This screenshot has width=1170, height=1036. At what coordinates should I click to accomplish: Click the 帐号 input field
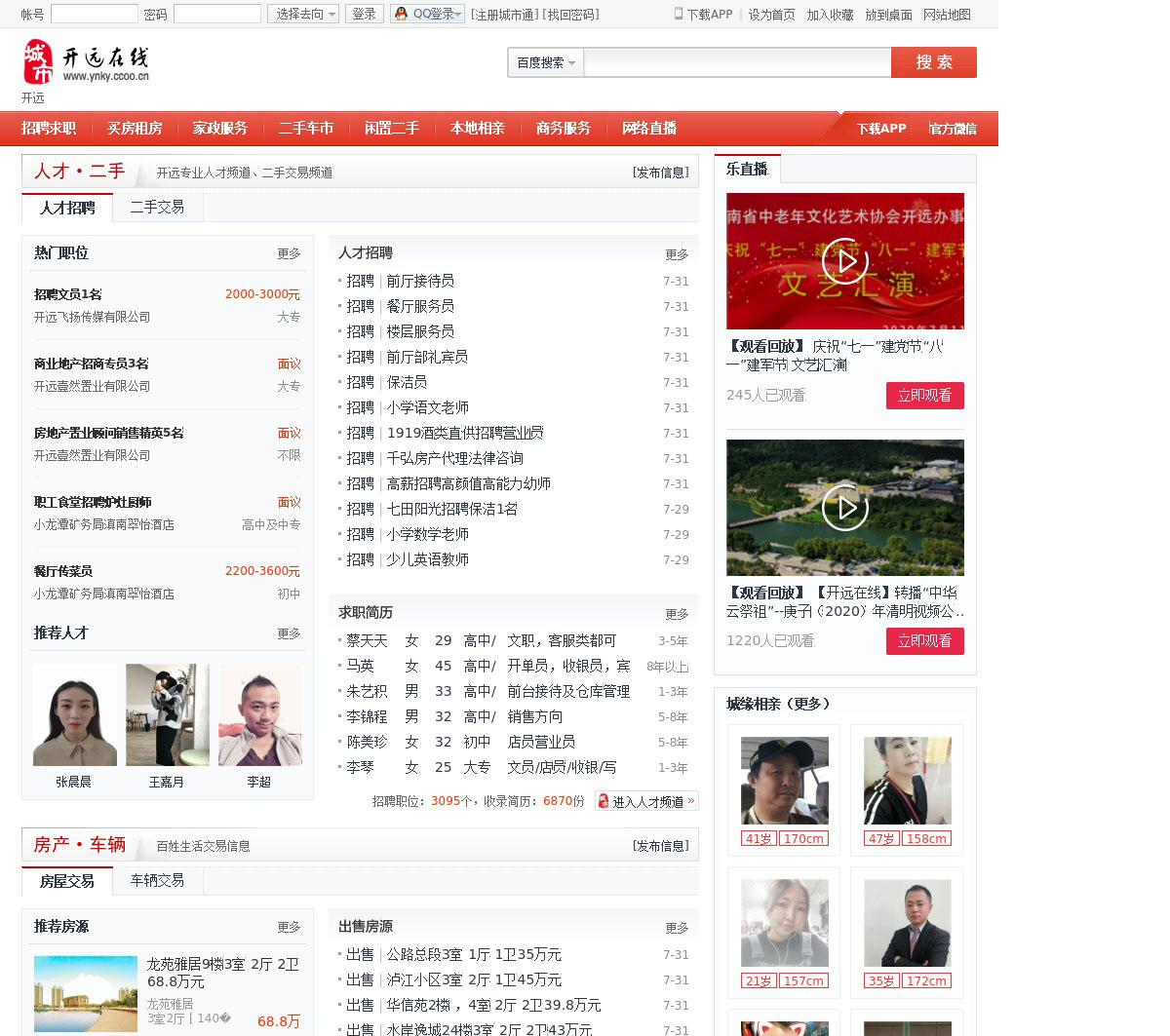(x=95, y=14)
